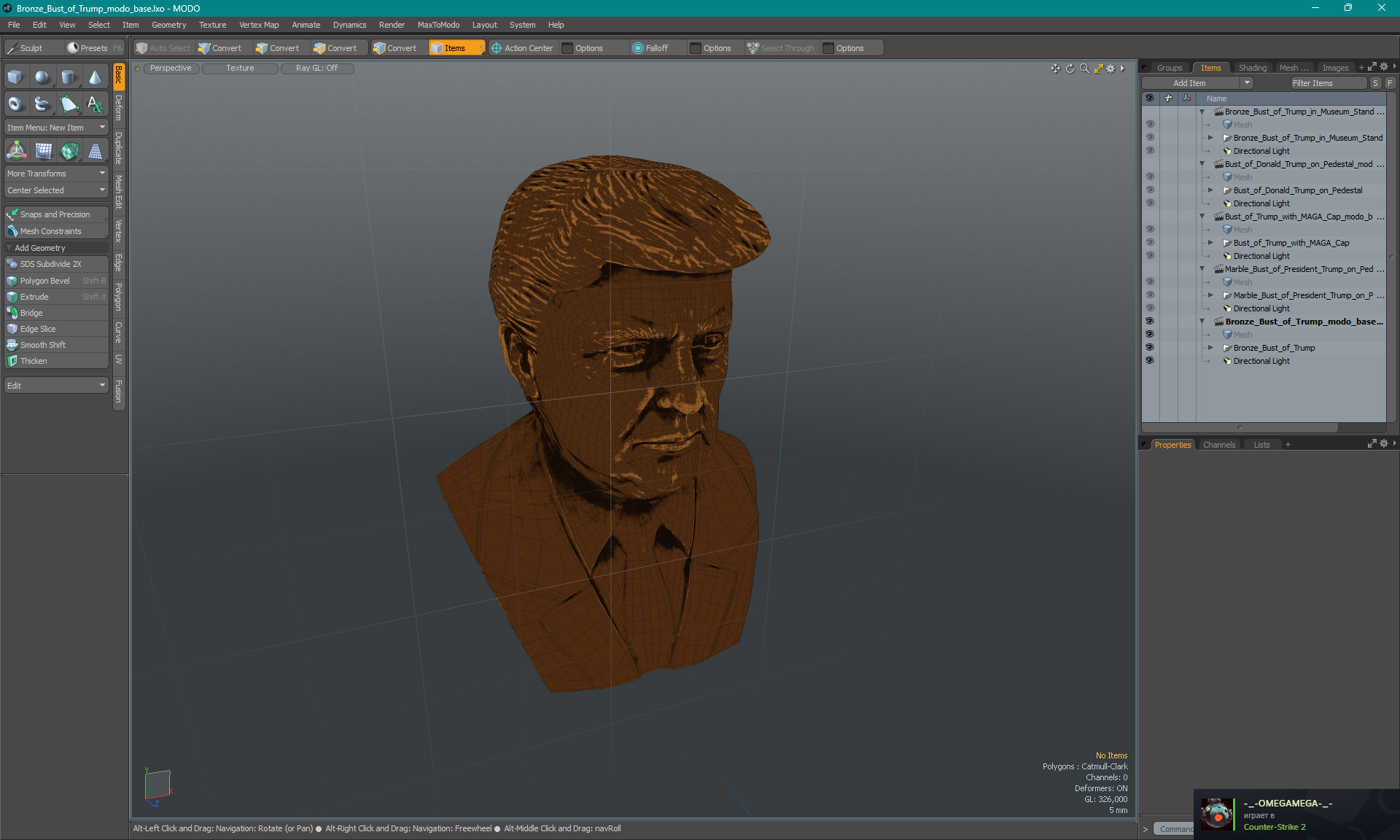The image size is (1400, 840).
Task: Toggle the Ray GL: Off button
Action: tap(316, 69)
